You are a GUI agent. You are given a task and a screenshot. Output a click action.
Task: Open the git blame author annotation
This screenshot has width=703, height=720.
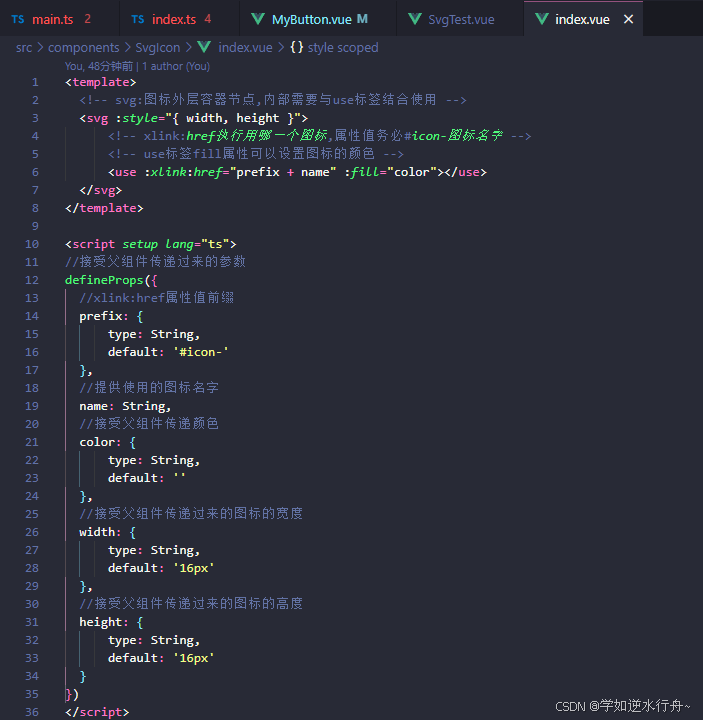tap(137, 66)
